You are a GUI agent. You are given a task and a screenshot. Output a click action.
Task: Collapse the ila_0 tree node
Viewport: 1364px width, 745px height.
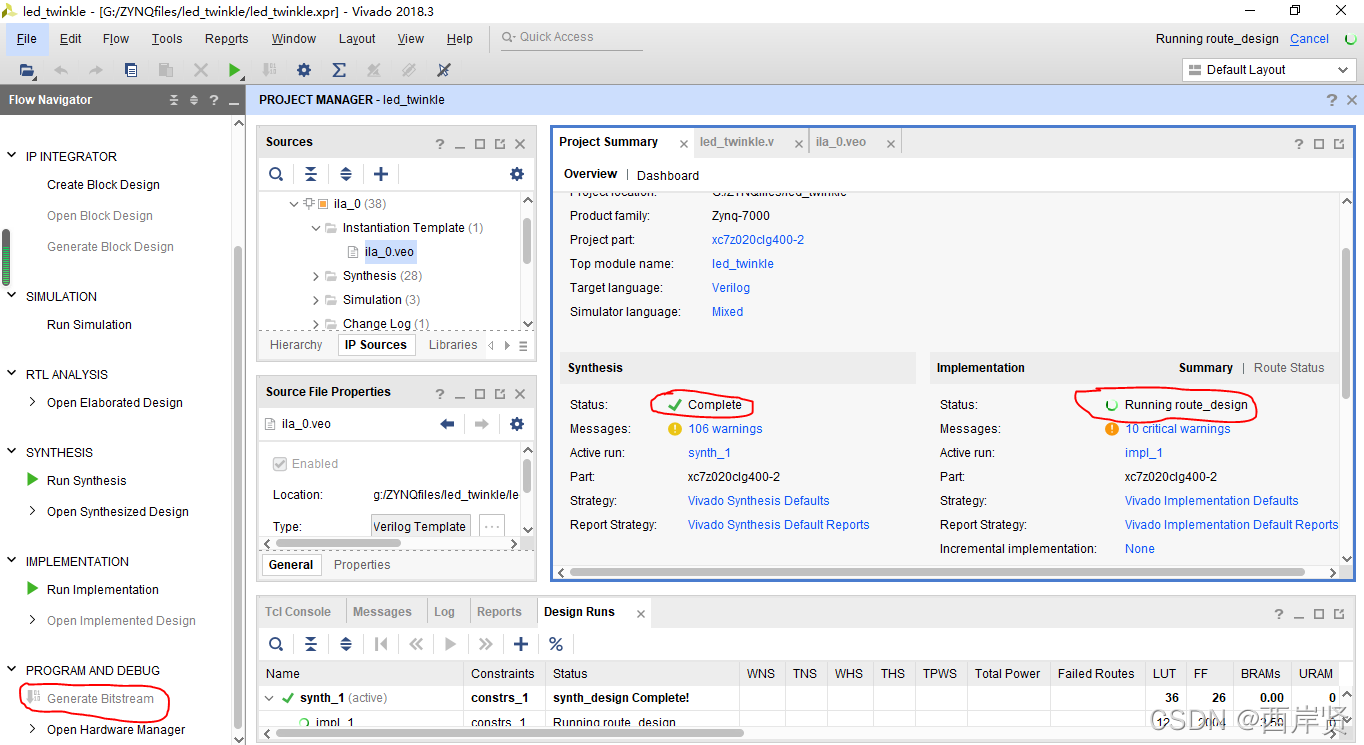click(x=293, y=203)
